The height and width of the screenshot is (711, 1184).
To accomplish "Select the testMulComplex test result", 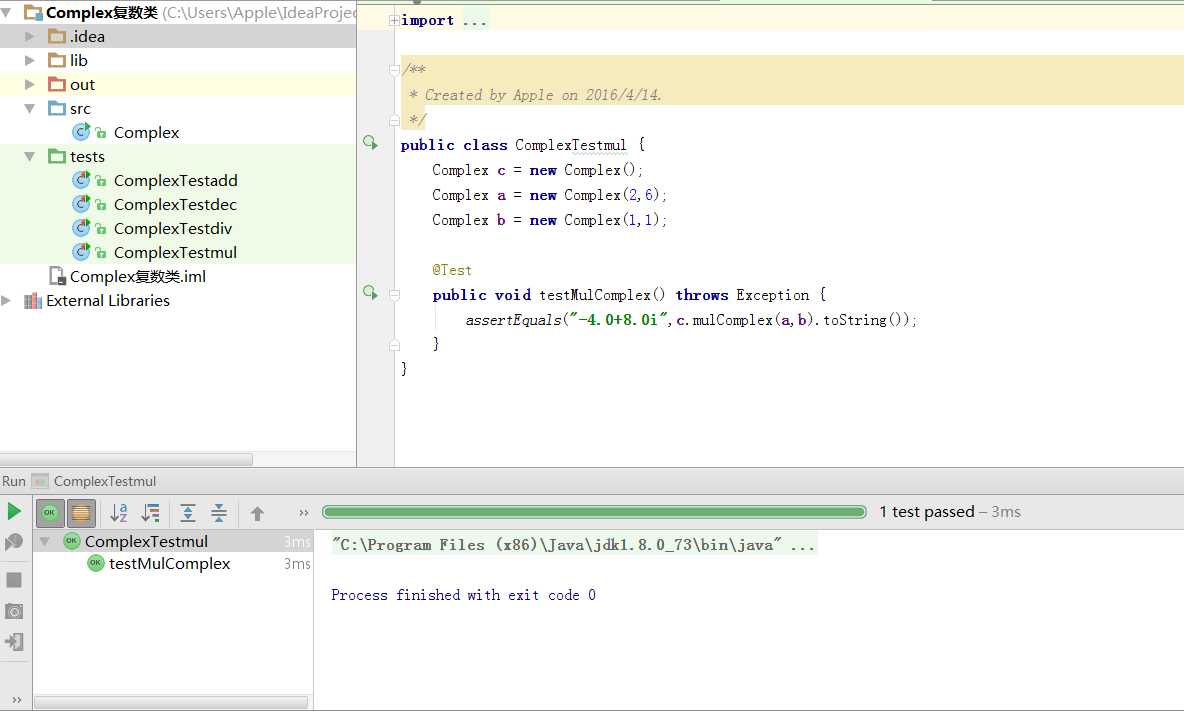I will click(169, 564).
